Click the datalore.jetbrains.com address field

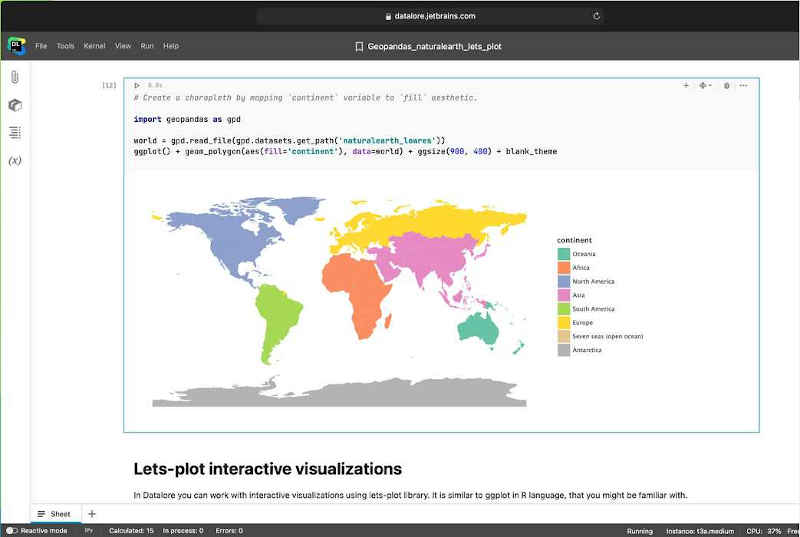(x=430, y=16)
